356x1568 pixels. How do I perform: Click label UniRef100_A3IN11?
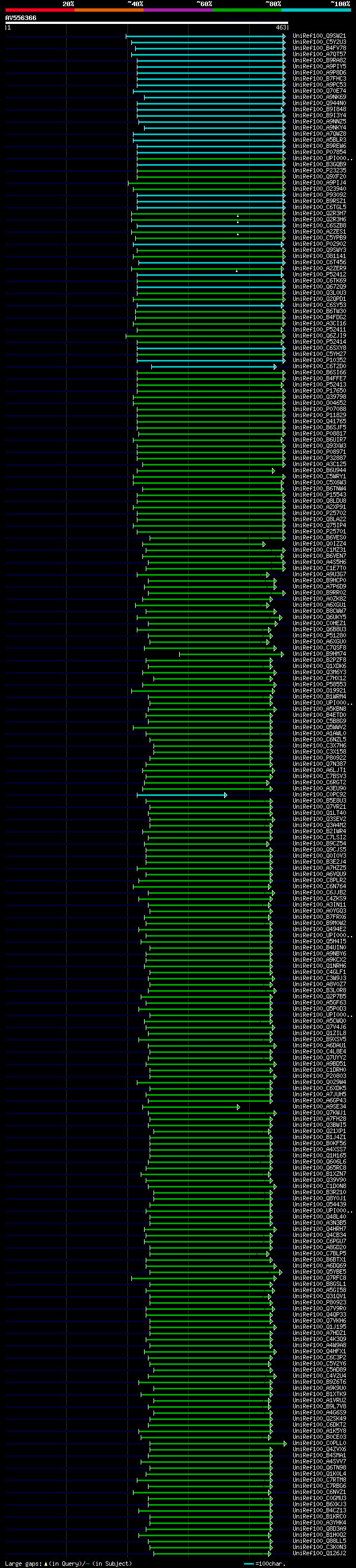pos(319,904)
